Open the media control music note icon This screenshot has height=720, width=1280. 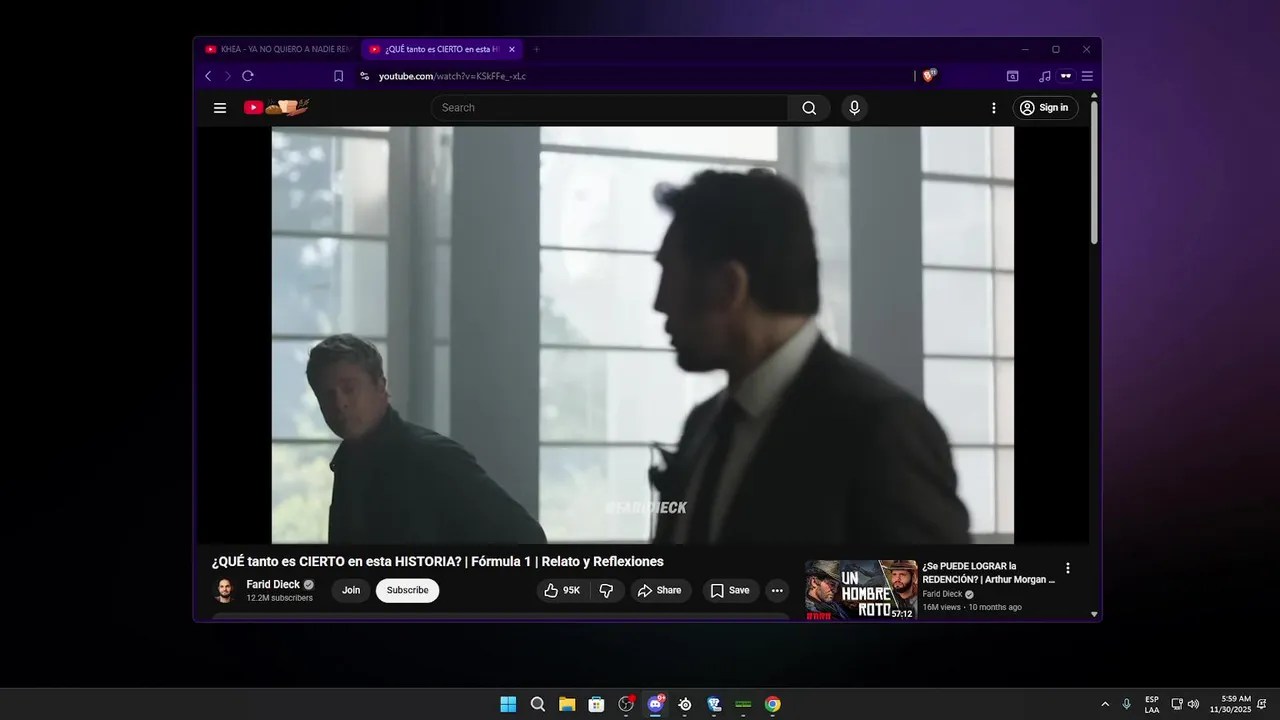pyautogui.click(x=1044, y=76)
